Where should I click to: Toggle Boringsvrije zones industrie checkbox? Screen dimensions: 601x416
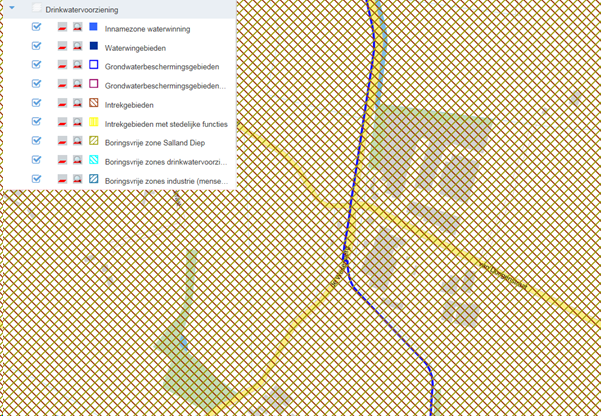[x=36, y=179]
